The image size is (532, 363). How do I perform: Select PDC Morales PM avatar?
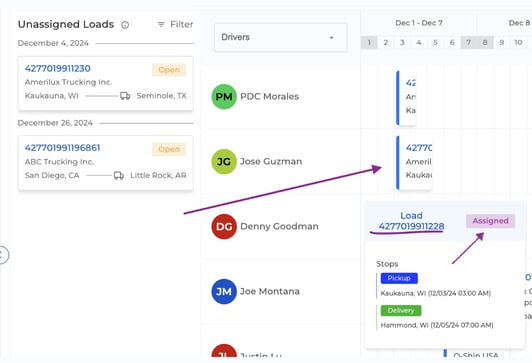point(224,97)
